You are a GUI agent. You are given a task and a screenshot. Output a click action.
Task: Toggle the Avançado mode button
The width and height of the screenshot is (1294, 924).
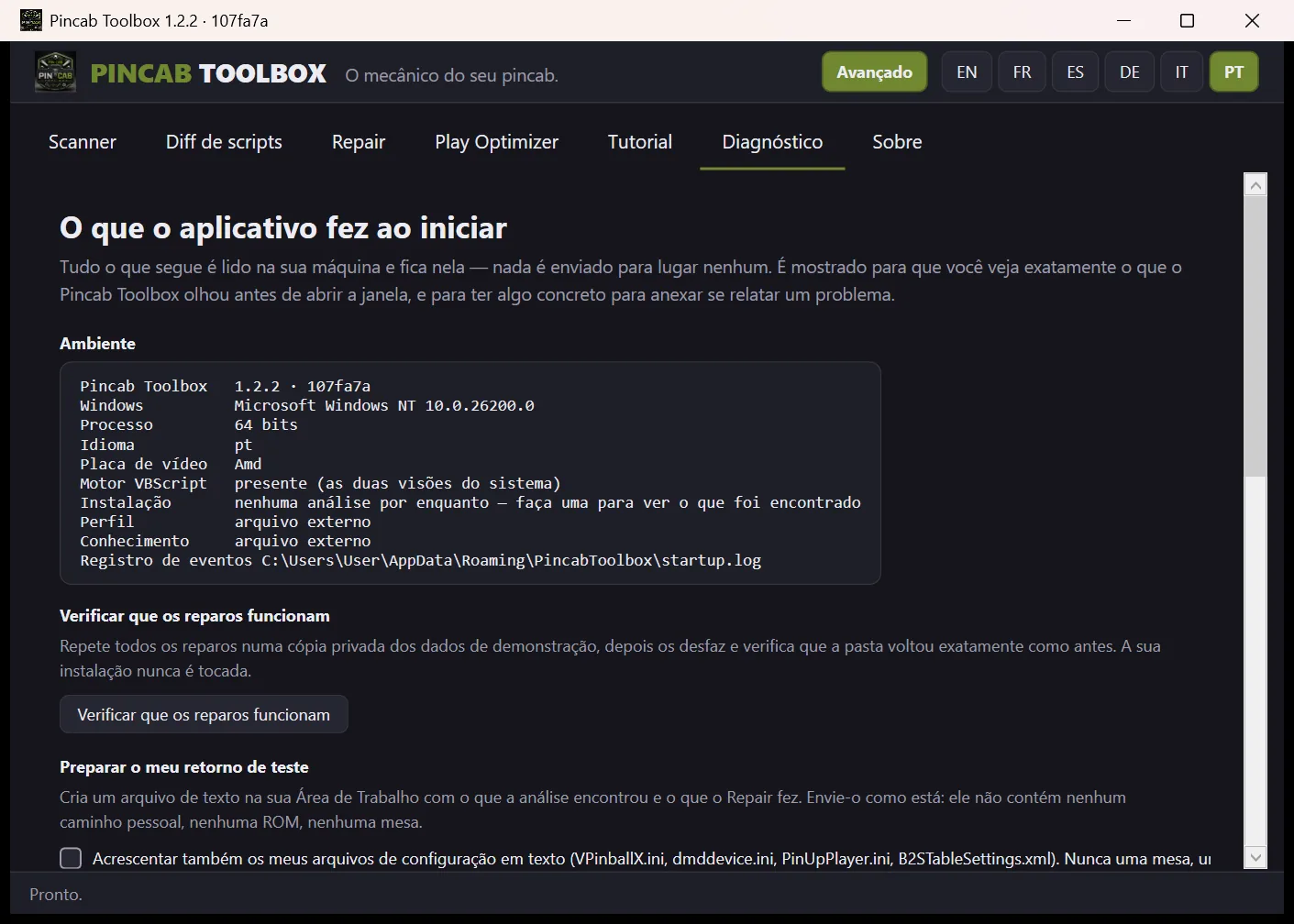(x=874, y=72)
